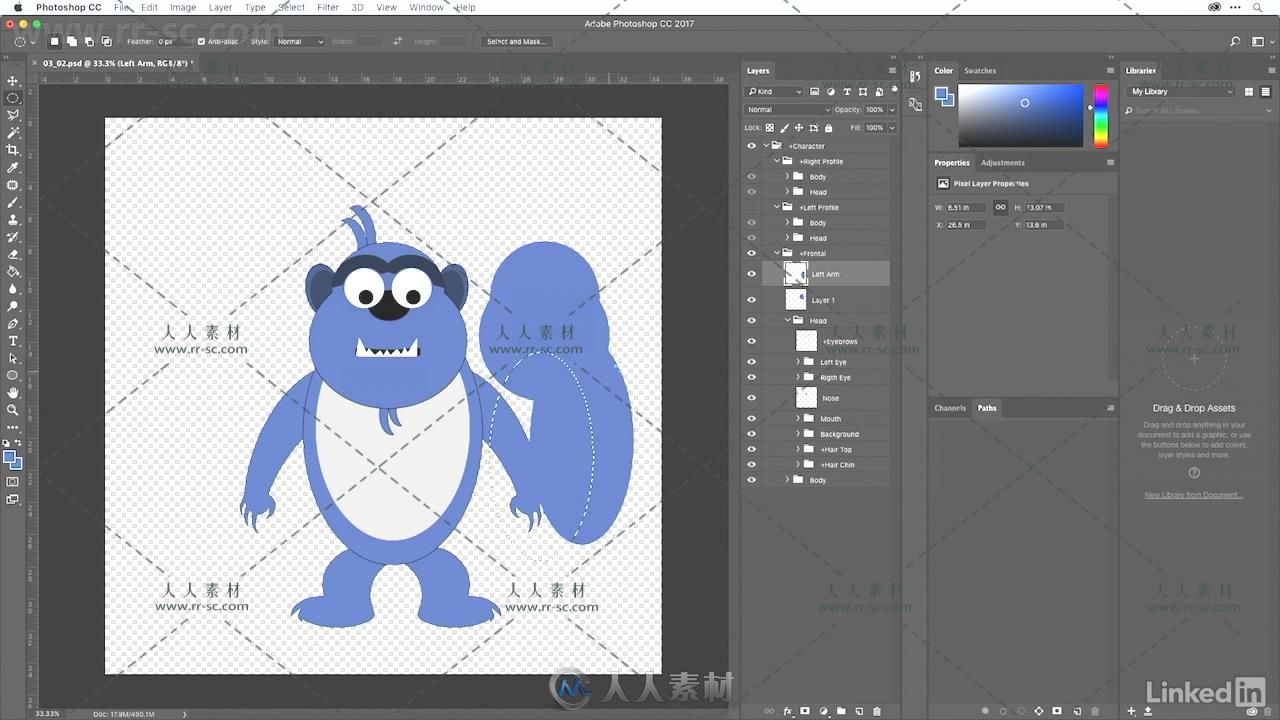Expand the Left Eye group

click(x=798, y=362)
